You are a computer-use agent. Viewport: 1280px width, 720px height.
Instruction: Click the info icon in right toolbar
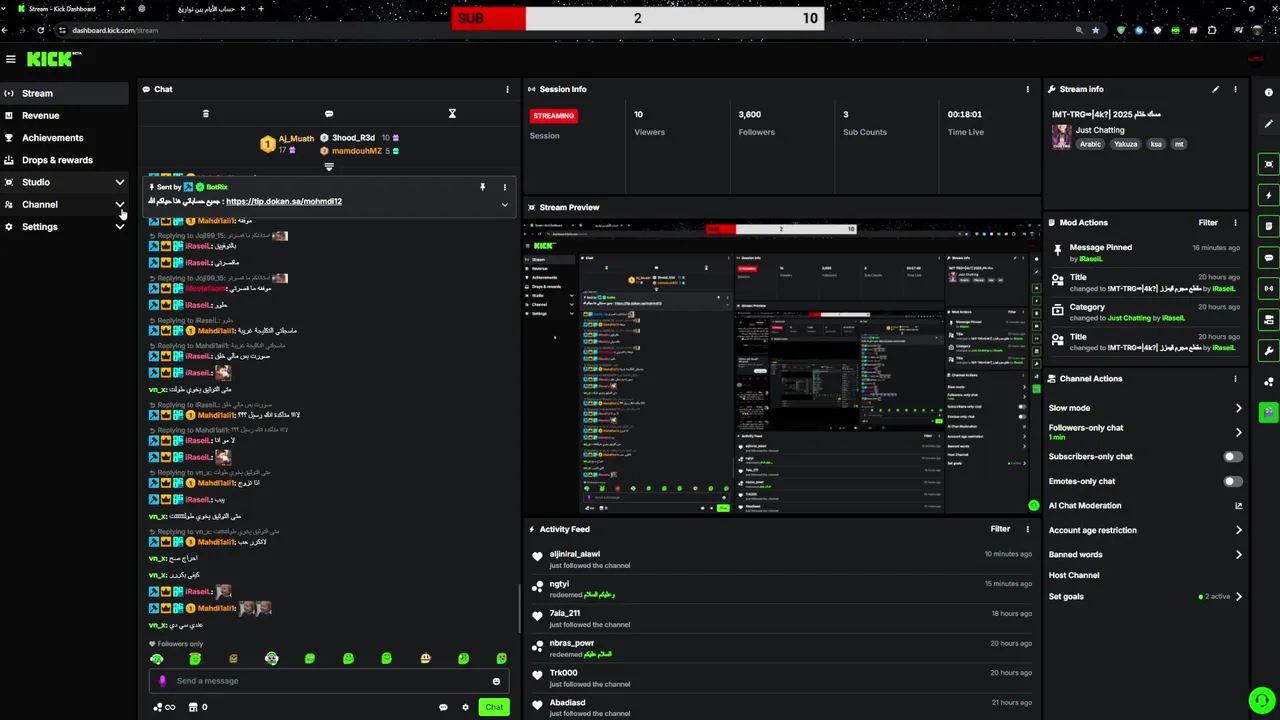click(1268, 93)
